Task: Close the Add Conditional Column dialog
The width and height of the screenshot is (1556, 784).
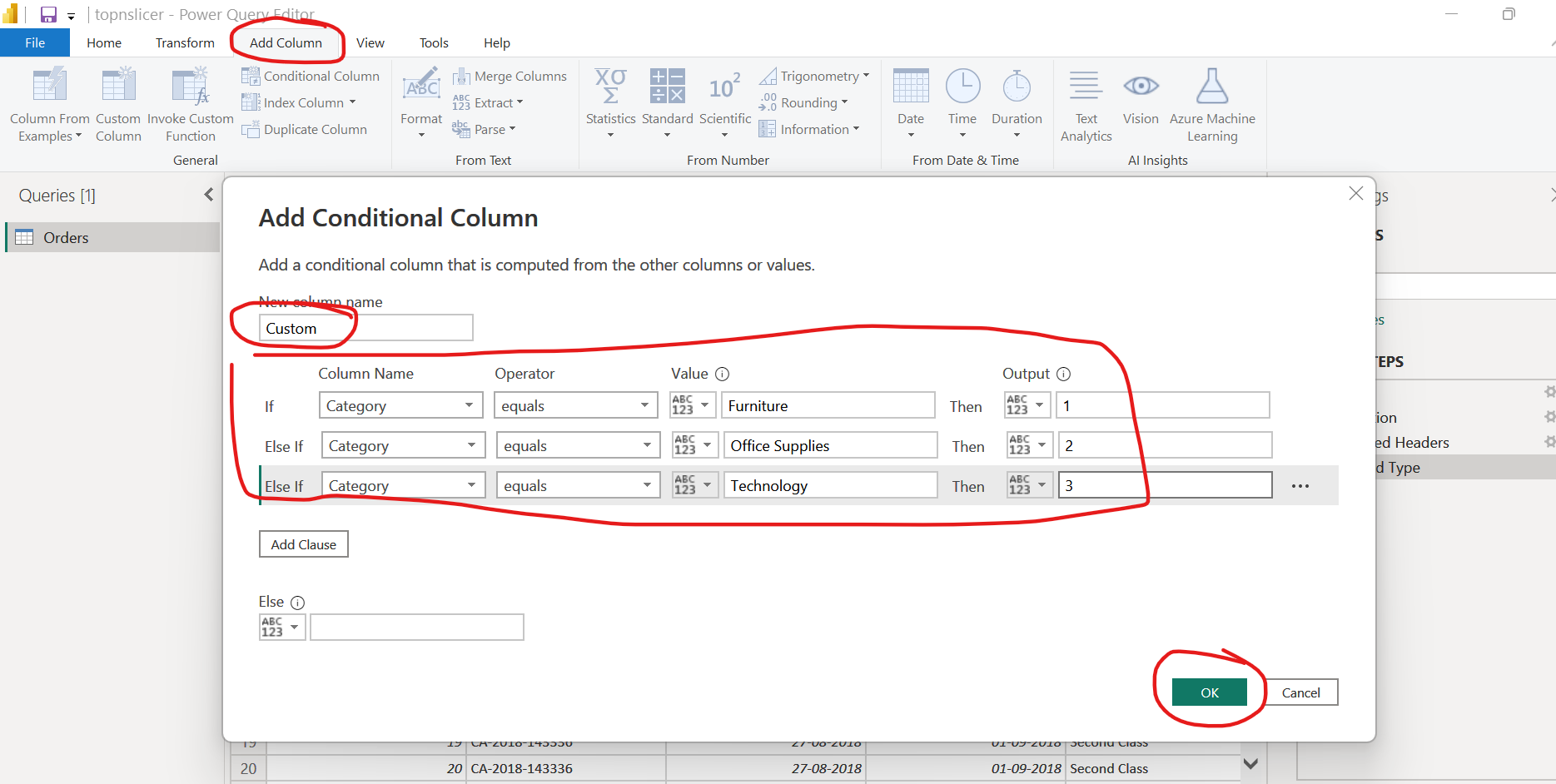Action: tap(1356, 193)
